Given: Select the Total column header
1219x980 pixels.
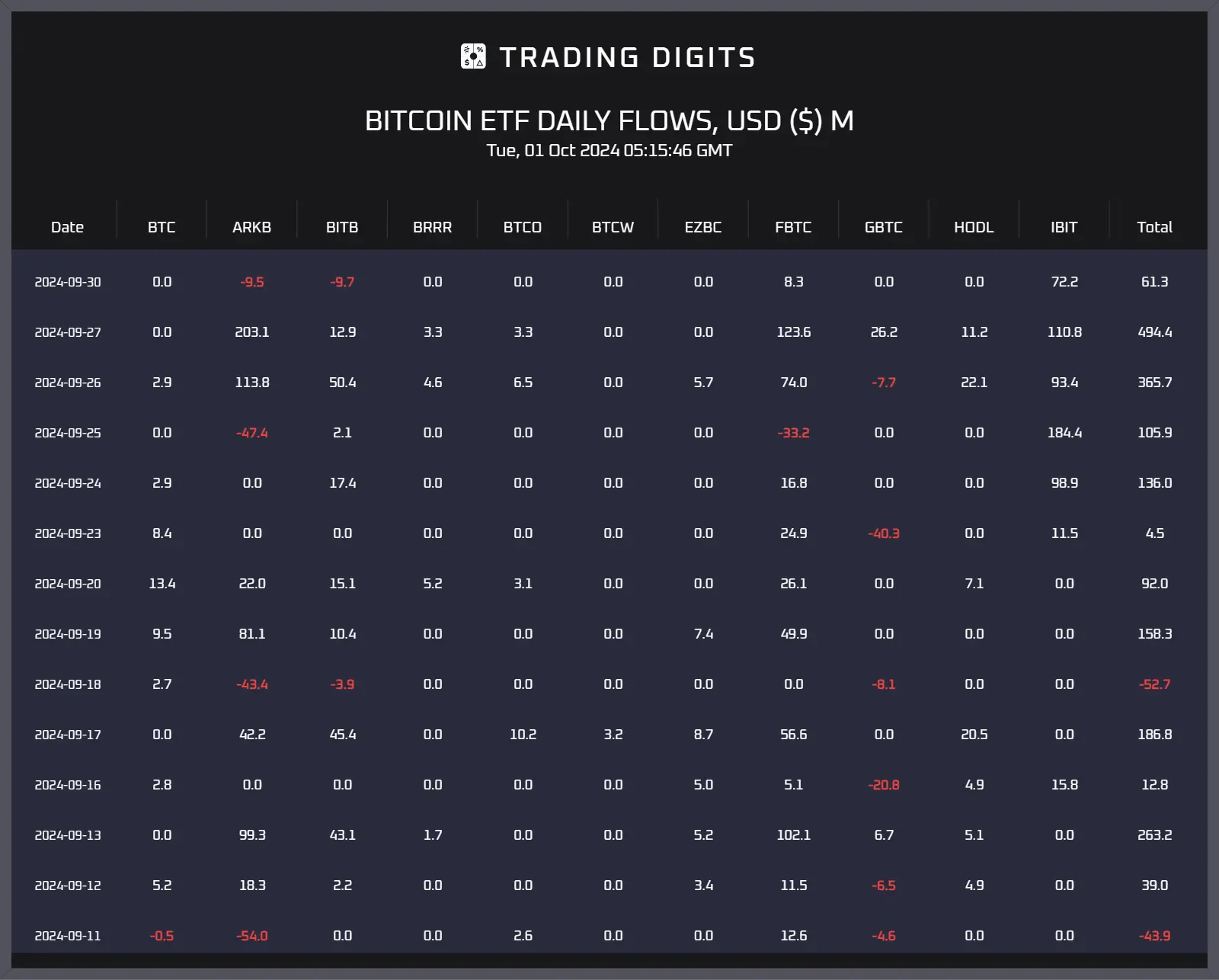Looking at the screenshot, I should pyautogui.click(x=1155, y=227).
